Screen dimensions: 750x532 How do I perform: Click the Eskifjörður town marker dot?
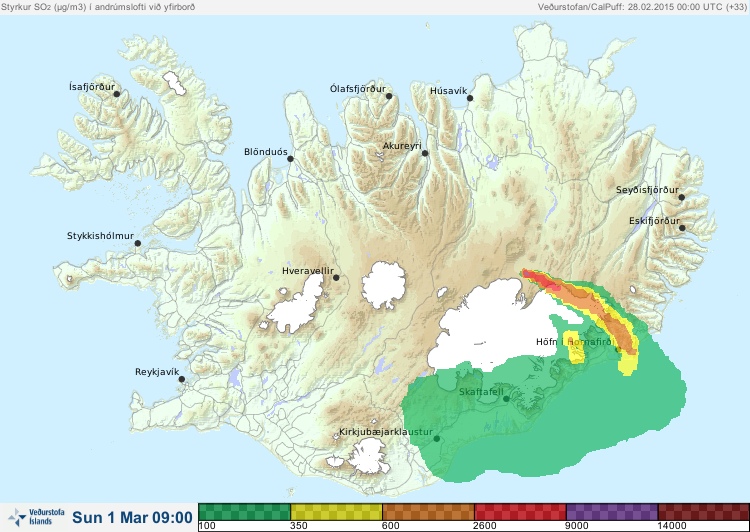click(682, 228)
